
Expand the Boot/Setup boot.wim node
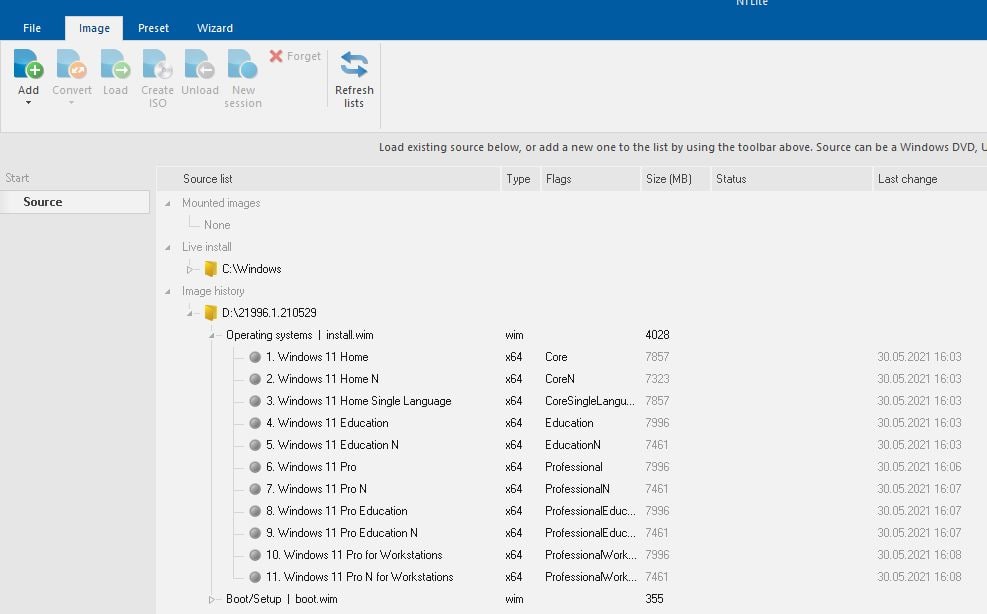[x=212, y=600]
